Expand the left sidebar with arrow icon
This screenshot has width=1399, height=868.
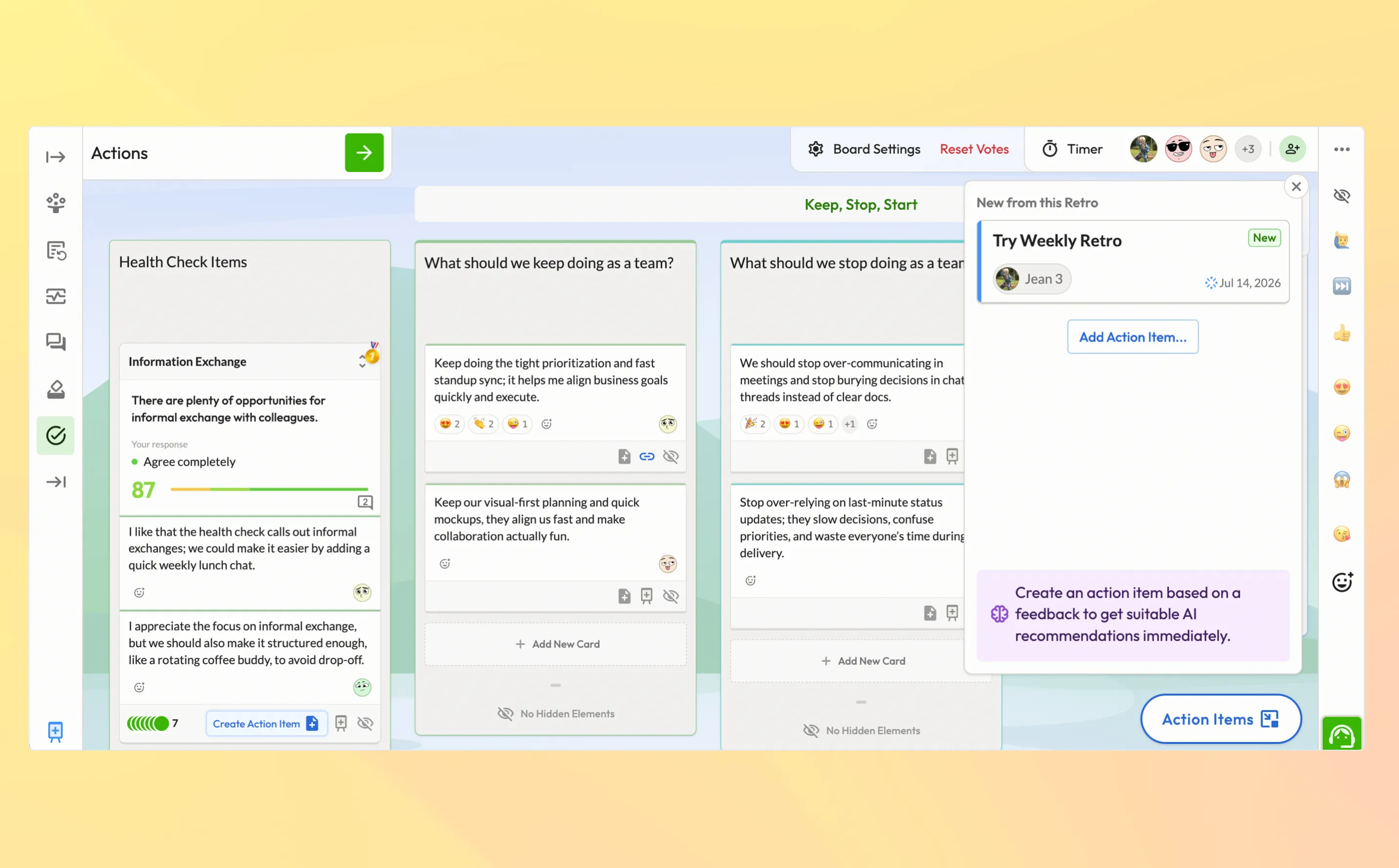point(56,157)
